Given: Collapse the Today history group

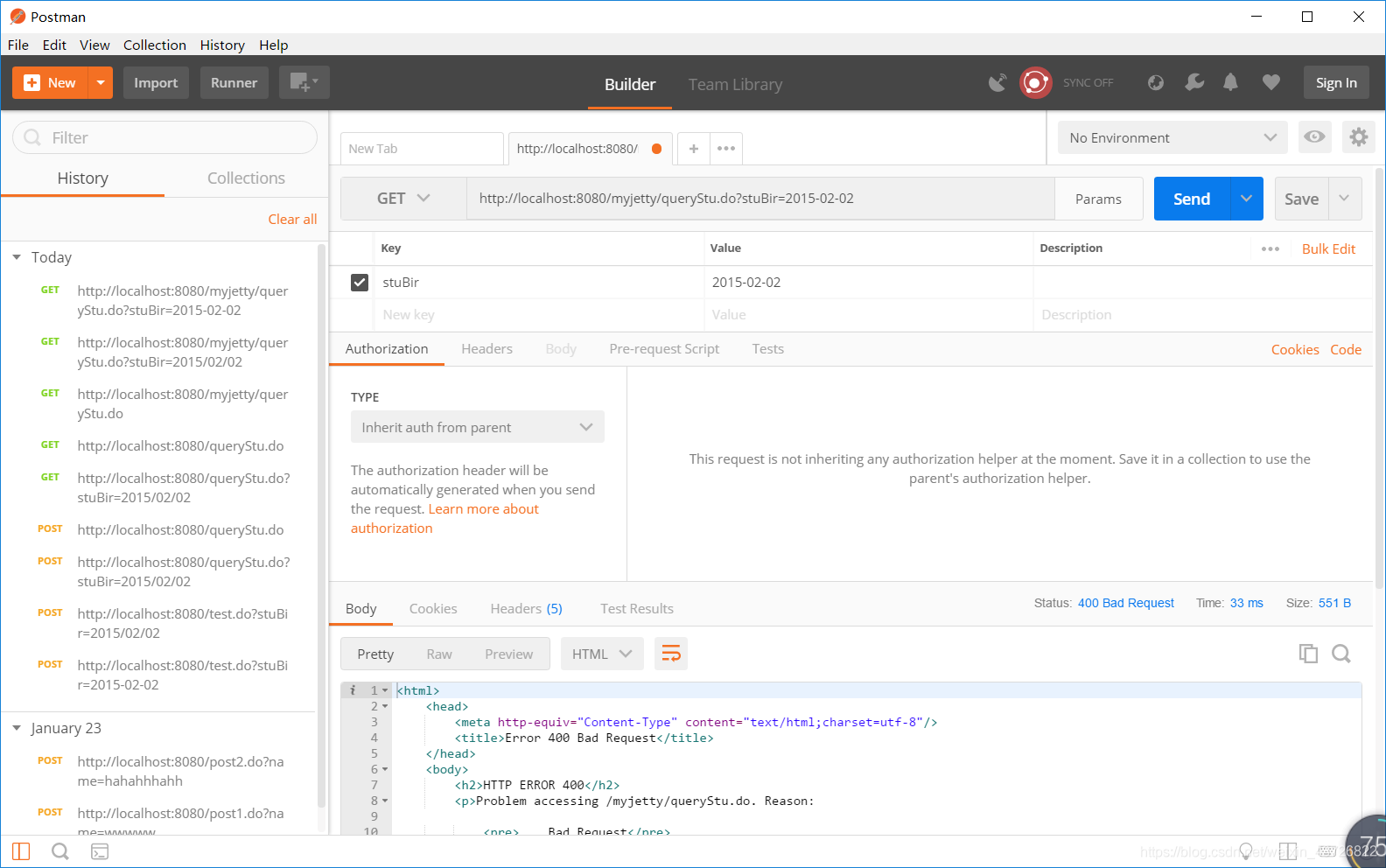Looking at the screenshot, I should 17,257.
